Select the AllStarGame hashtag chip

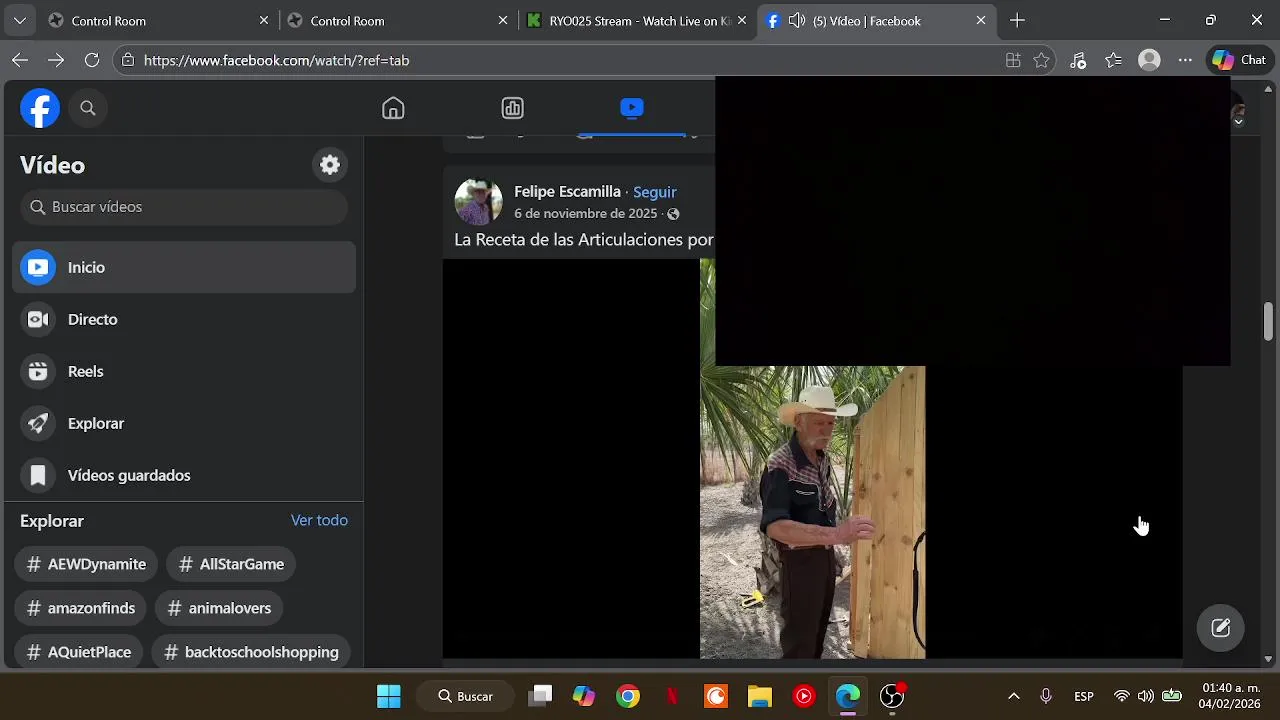(x=231, y=564)
